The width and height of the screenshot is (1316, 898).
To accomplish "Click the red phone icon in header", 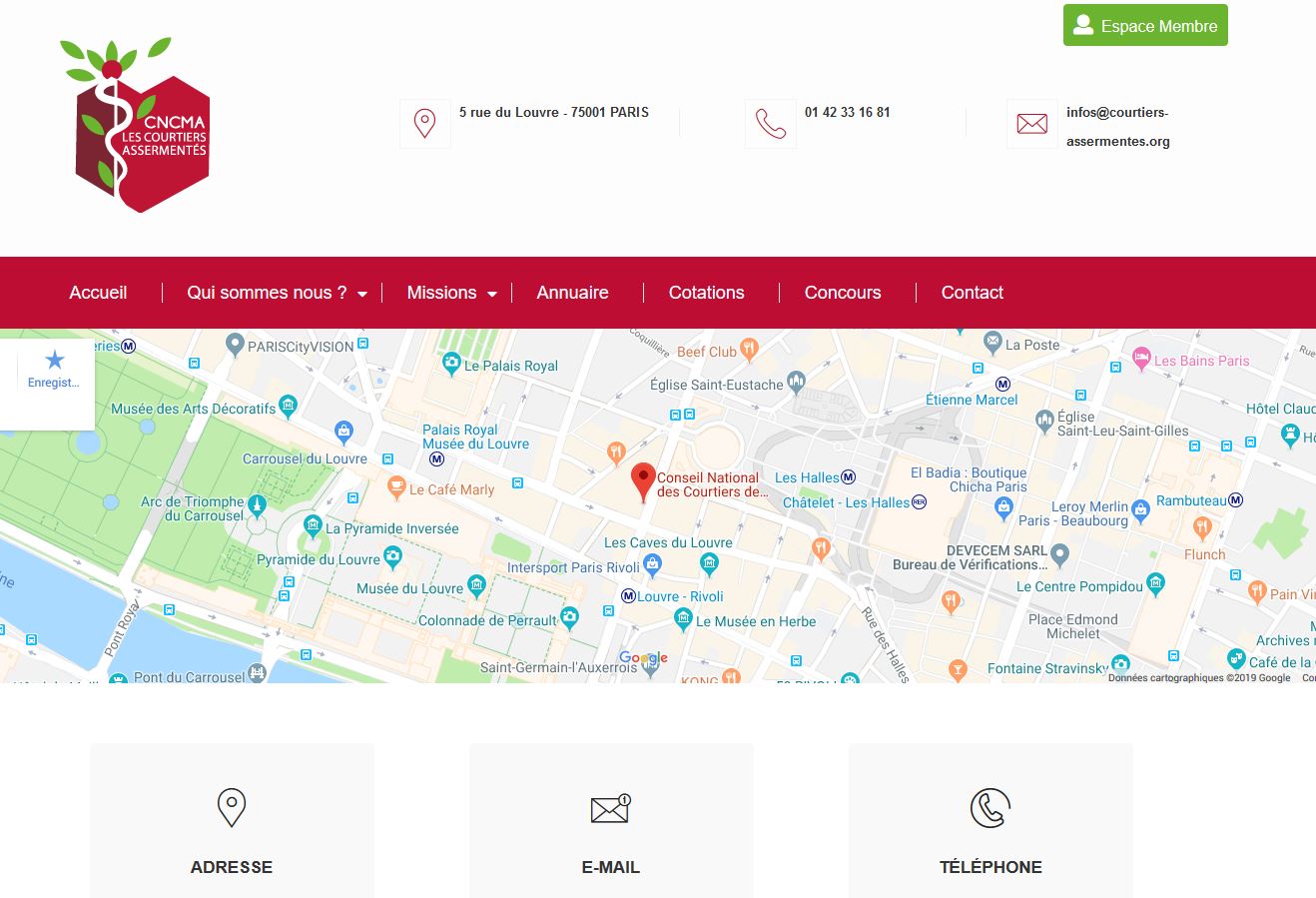I will click(770, 124).
